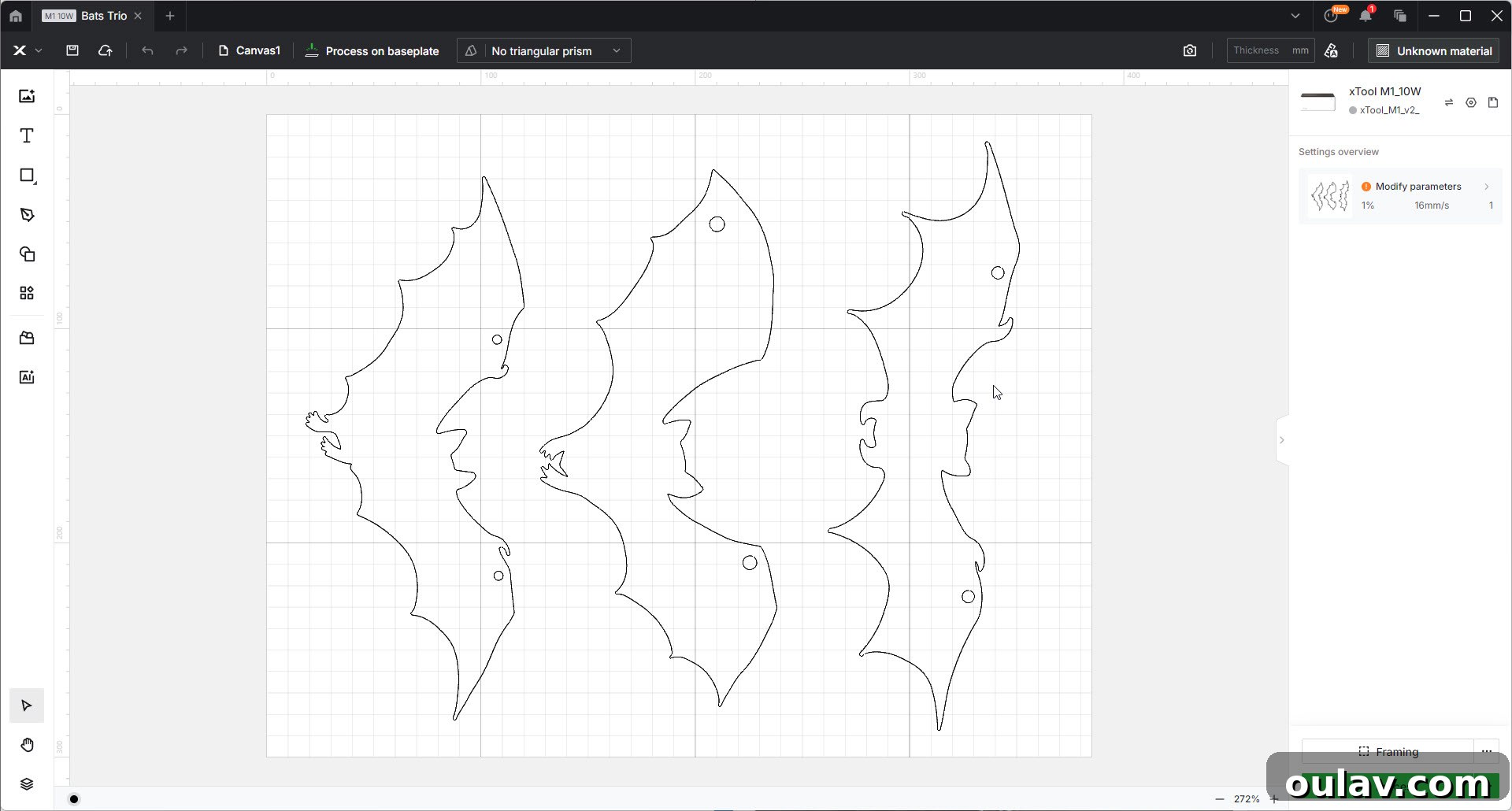Start Framing preview
Viewport: 1512px width, 811px height.
pyautogui.click(x=1388, y=752)
